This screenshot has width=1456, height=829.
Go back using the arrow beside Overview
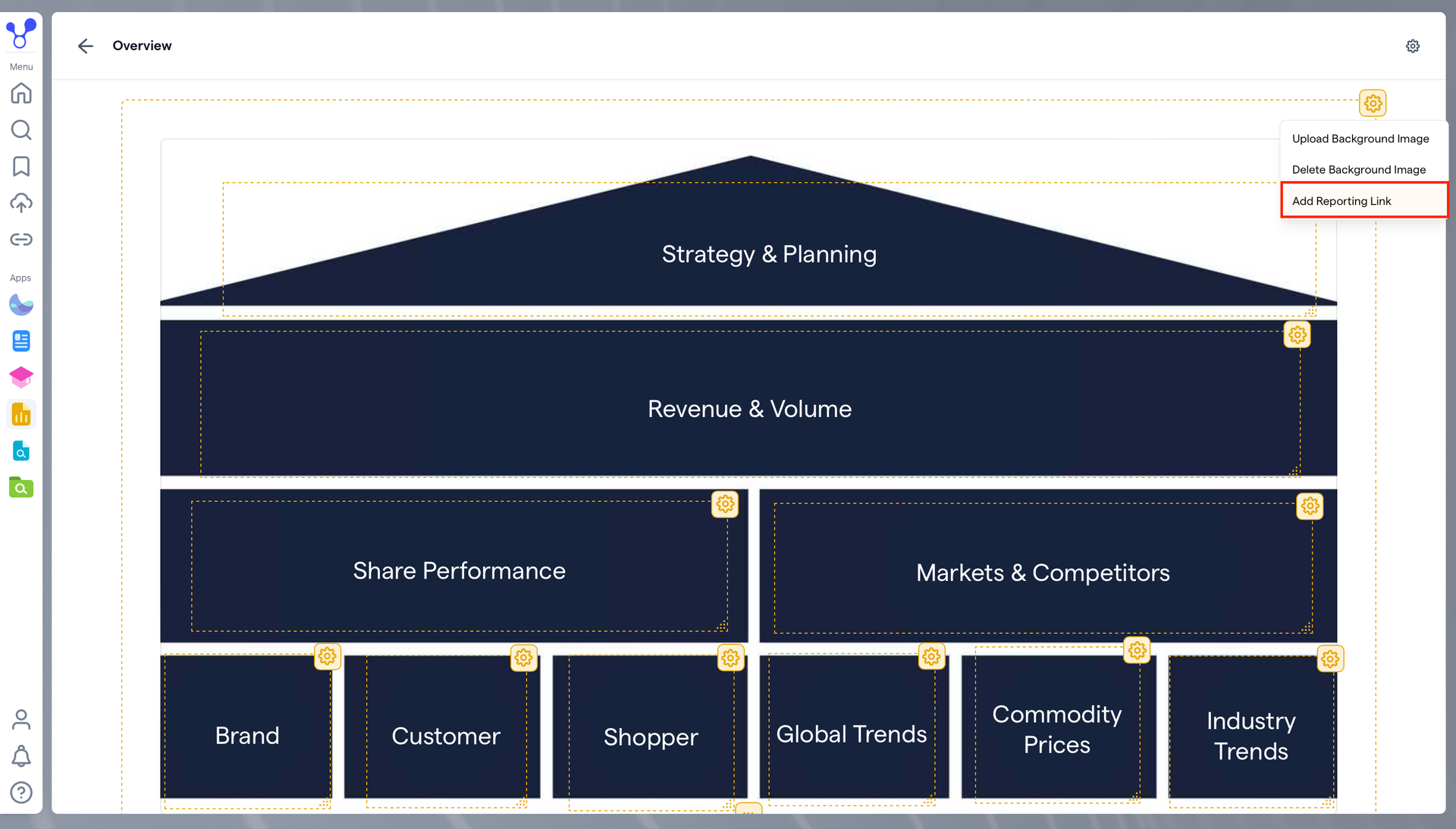[x=86, y=46]
